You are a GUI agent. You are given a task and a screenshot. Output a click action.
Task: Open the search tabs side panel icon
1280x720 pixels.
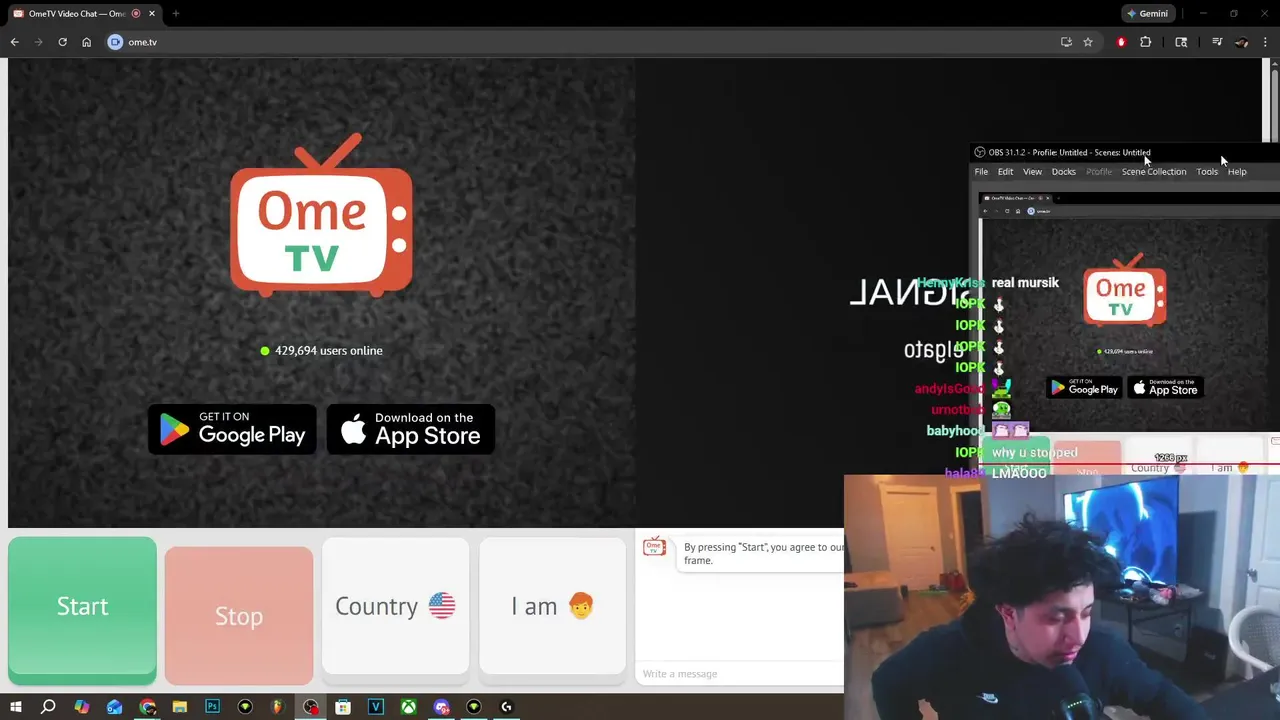coord(1181,42)
